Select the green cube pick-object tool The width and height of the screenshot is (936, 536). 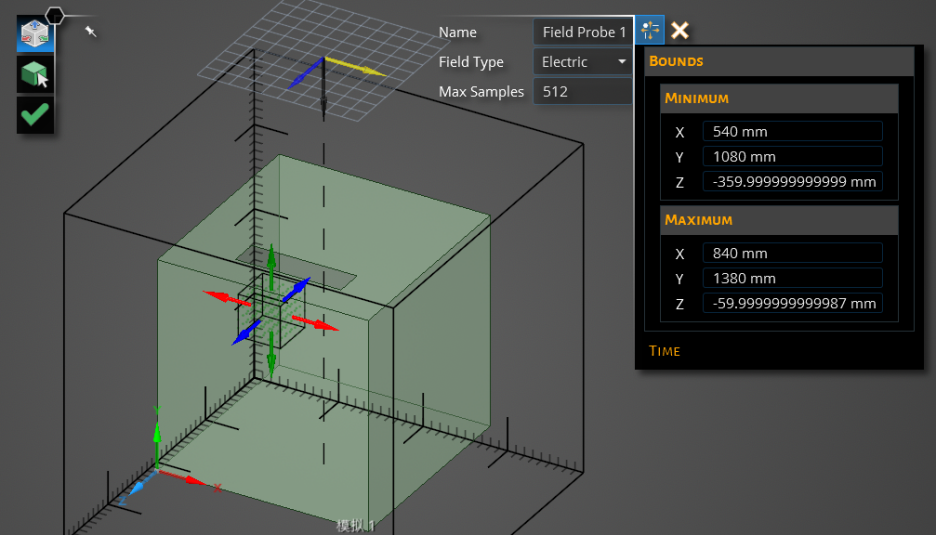pyautogui.click(x=35, y=74)
